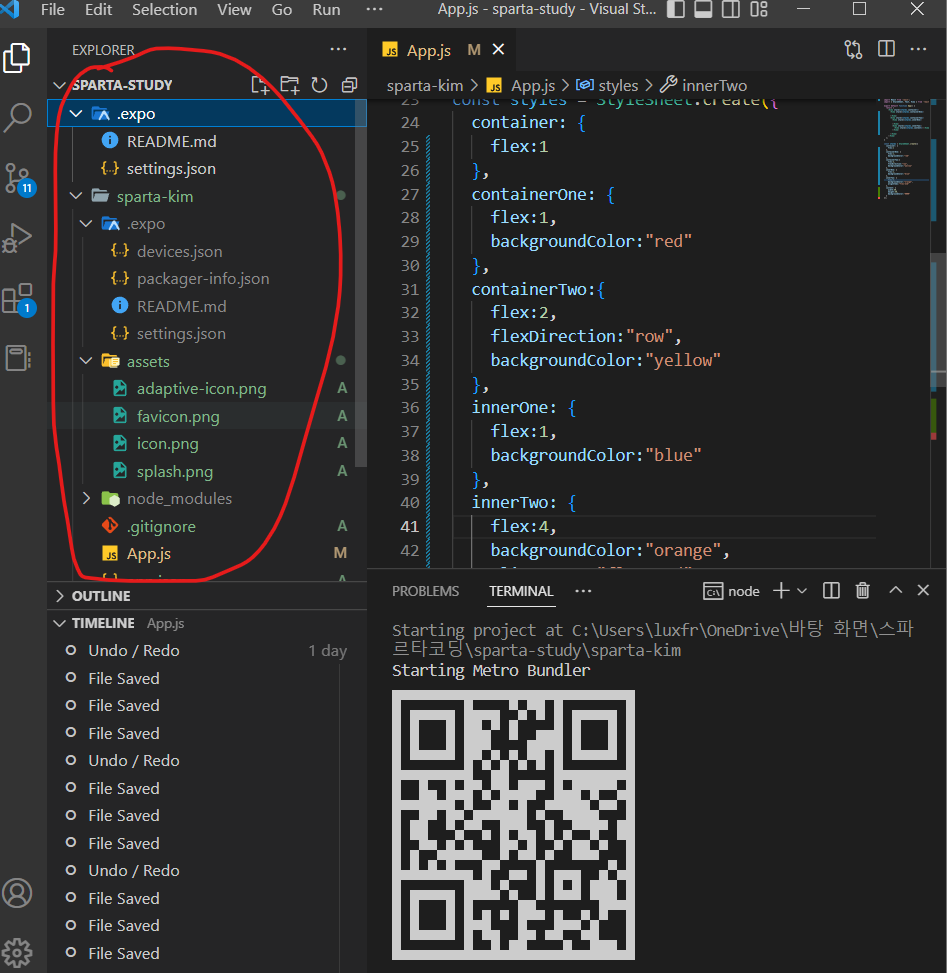Open the Go menu
Image resolution: width=947 pixels, height=973 pixels.
click(282, 10)
